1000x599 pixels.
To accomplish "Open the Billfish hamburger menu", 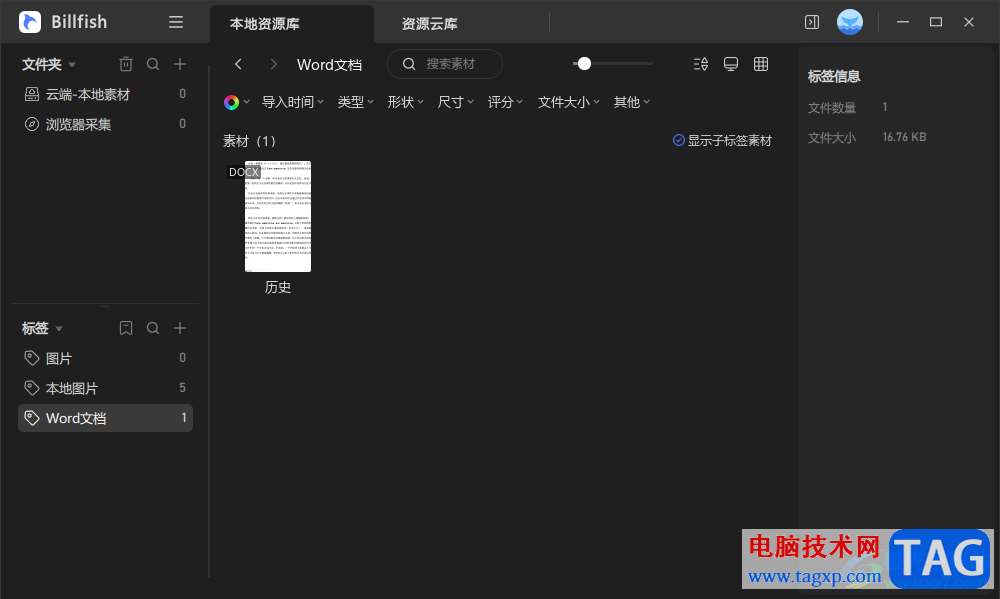I will (176, 22).
